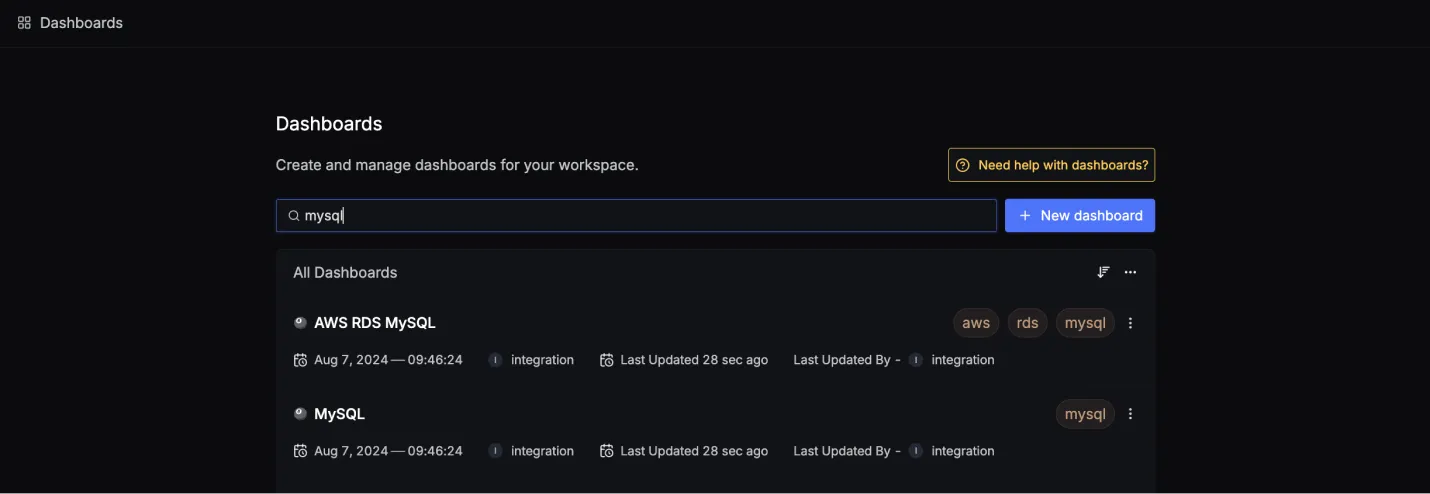Image resolution: width=1430 pixels, height=494 pixels.
Task: Focus the dashboard search field containing mysql
Action: tap(636, 215)
